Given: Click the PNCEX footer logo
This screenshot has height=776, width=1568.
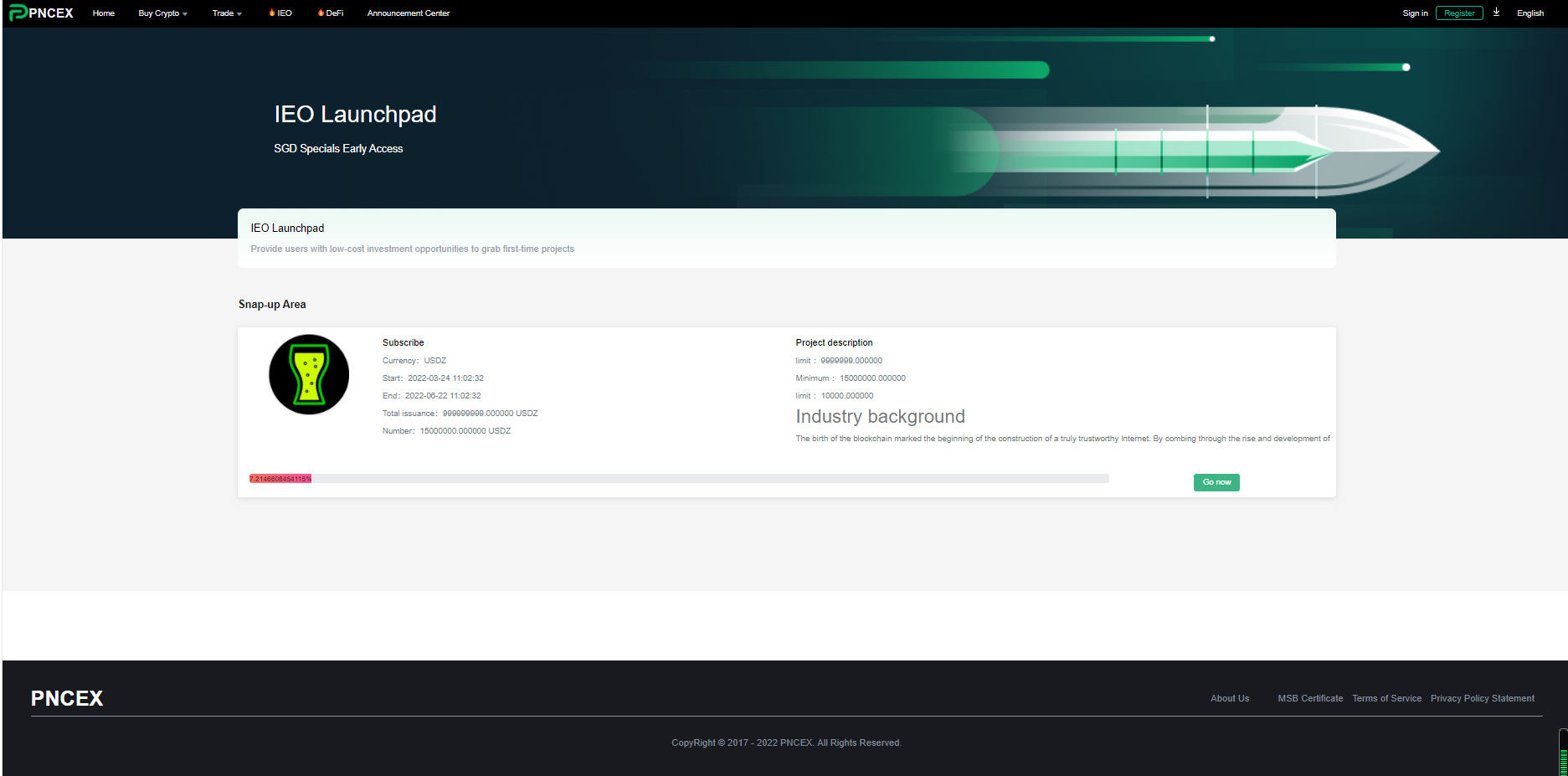Looking at the screenshot, I should coord(67,698).
